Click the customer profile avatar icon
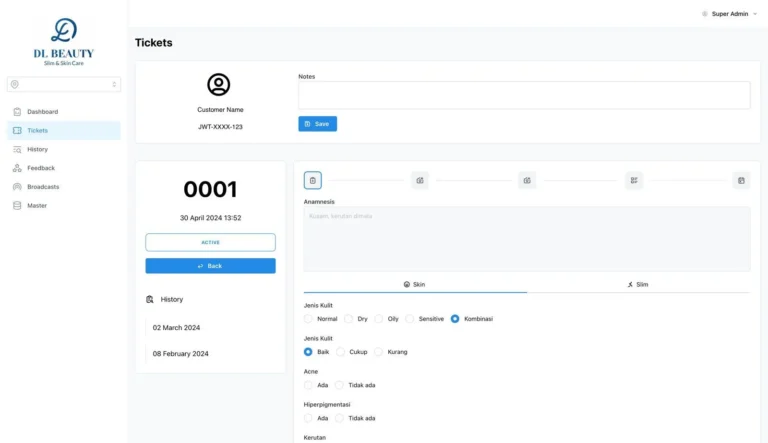Image resolution: width=768 pixels, height=443 pixels. [218, 85]
